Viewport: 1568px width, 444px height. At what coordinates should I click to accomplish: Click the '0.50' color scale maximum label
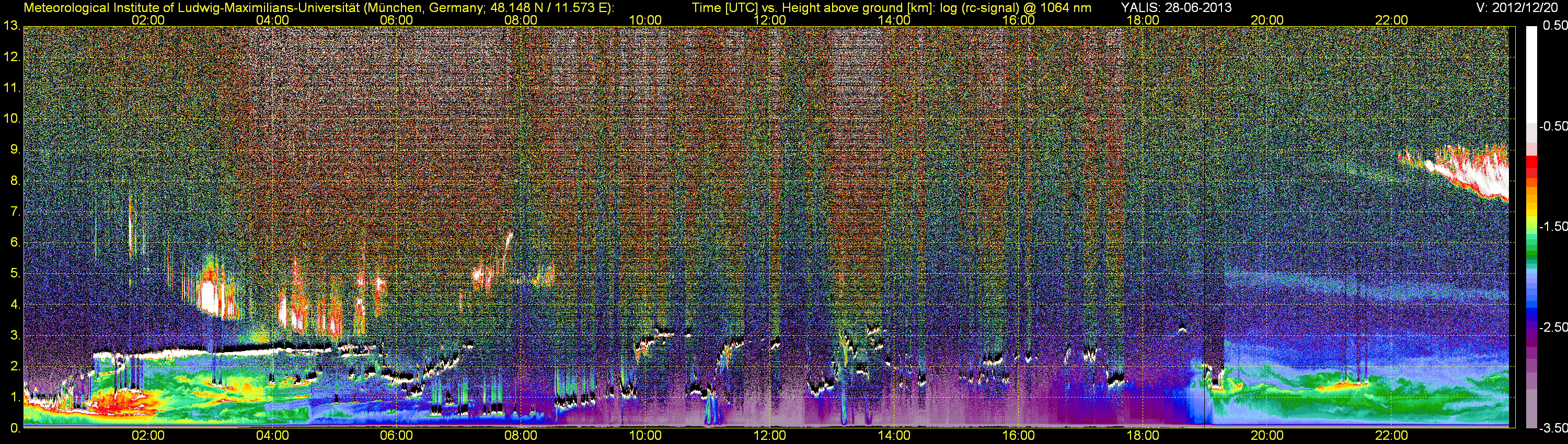click(x=1555, y=26)
